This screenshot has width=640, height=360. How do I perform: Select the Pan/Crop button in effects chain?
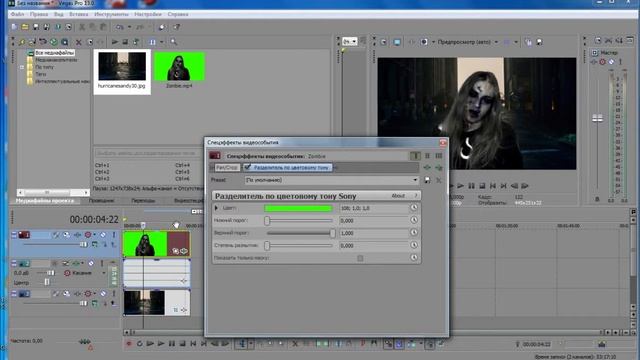click(x=227, y=167)
